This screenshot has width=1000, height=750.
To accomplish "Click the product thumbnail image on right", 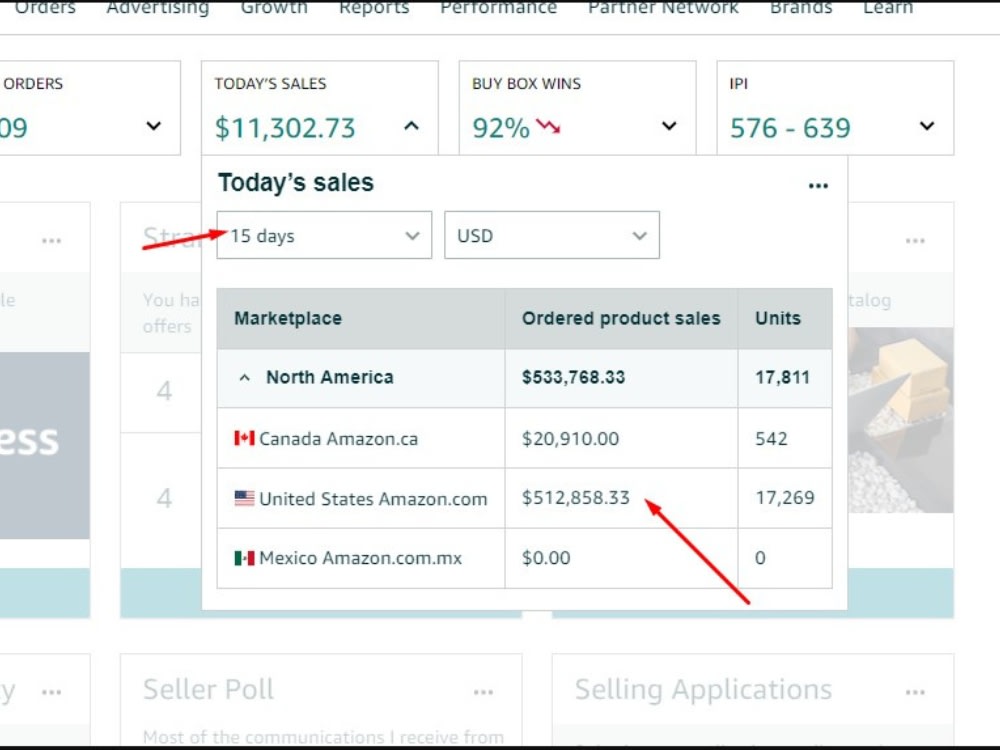I will pos(901,420).
